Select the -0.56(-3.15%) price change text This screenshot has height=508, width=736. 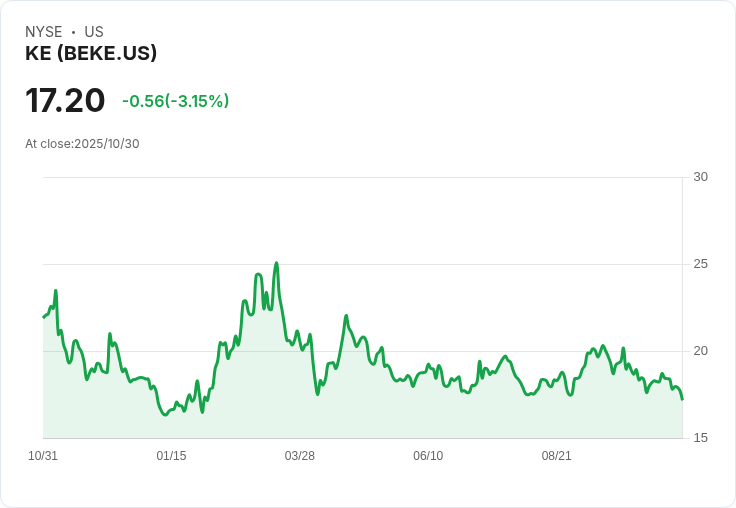pyautogui.click(x=175, y=101)
